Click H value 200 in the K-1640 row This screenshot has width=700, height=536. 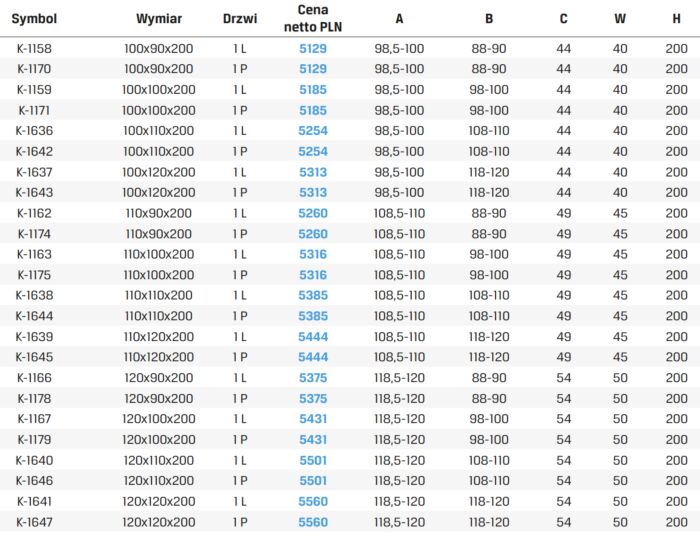pyautogui.click(x=676, y=460)
